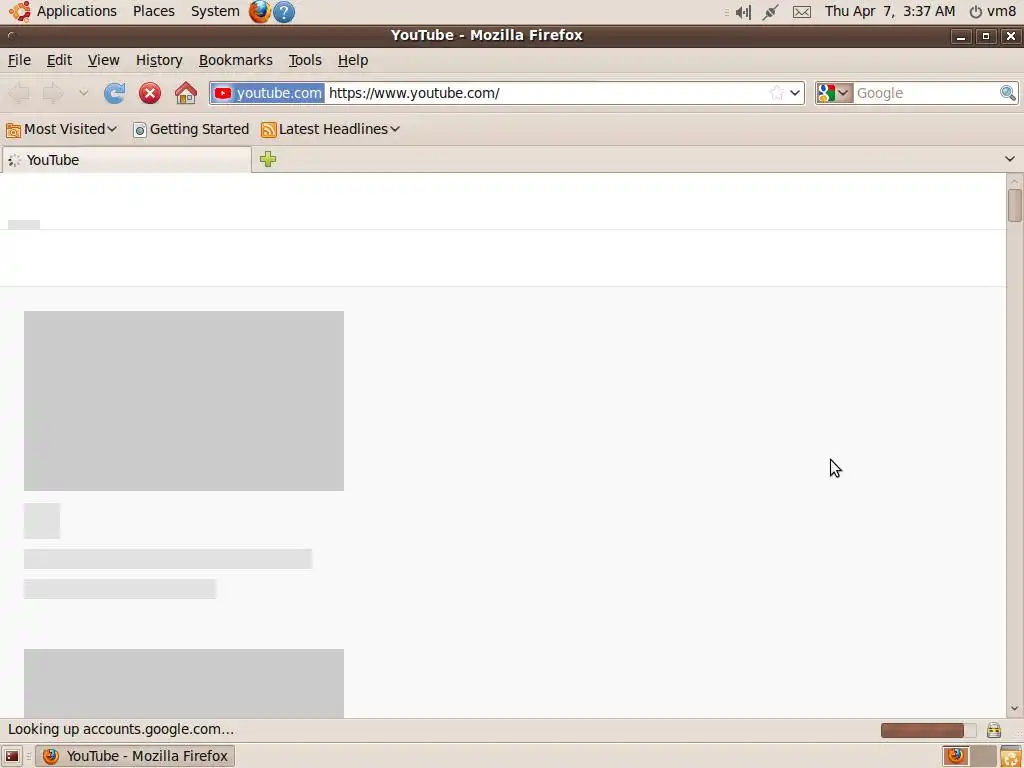Click the square channel avatar placeholder
Screen dimensions: 1024x768
coord(42,520)
